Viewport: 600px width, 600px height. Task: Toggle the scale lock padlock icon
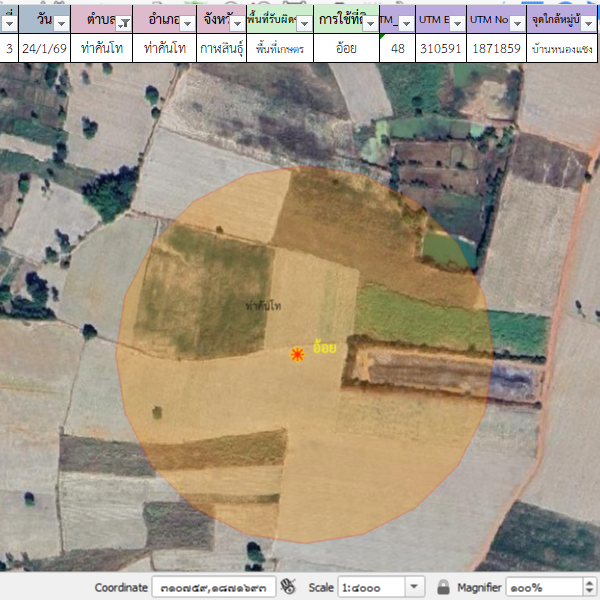[x=443, y=587]
